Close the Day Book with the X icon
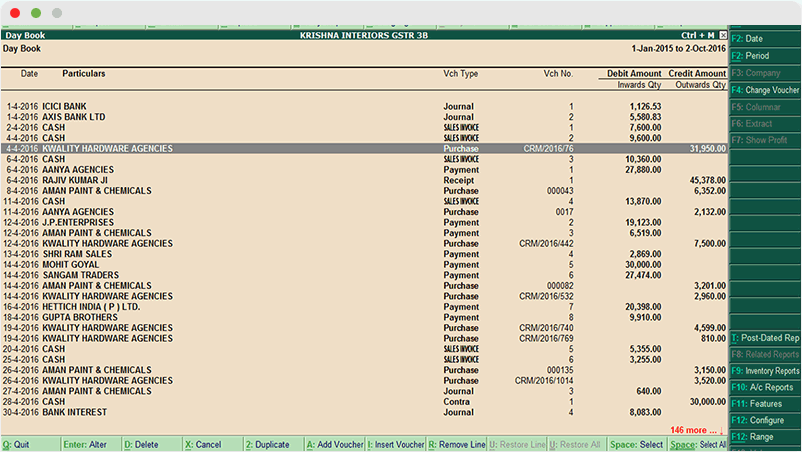Image resolution: width=802 pixels, height=452 pixels. coord(723,35)
